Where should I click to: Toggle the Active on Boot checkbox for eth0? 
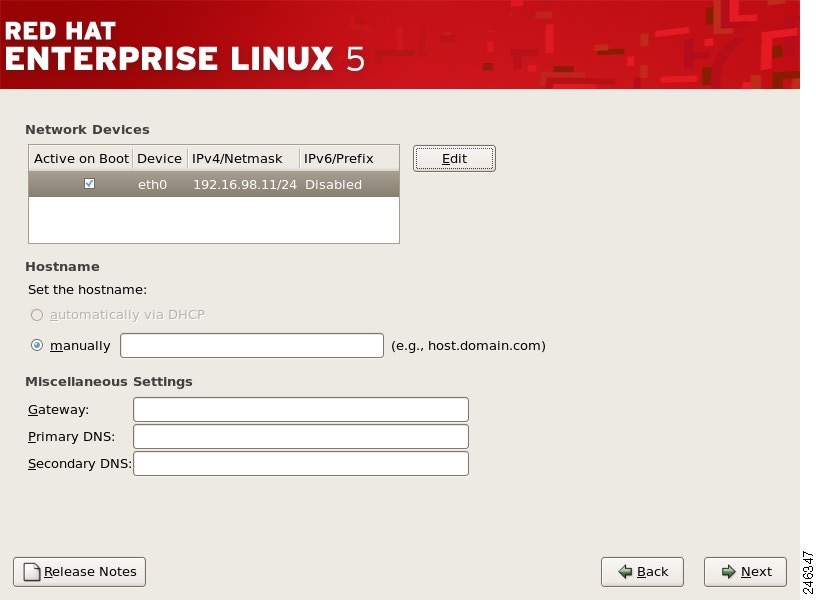(x=90, y=184)
